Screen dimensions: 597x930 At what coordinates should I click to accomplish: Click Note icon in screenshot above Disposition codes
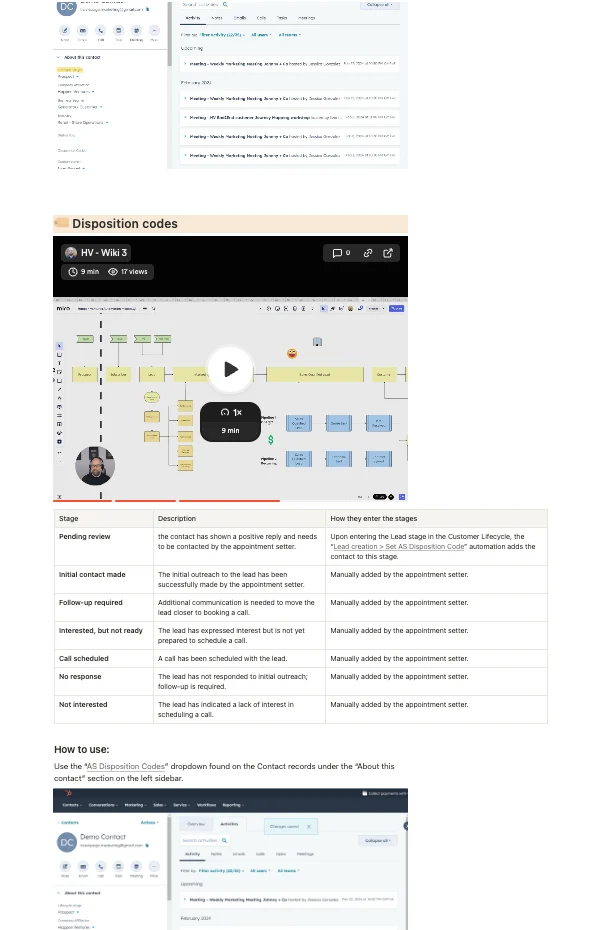[65, 30]
